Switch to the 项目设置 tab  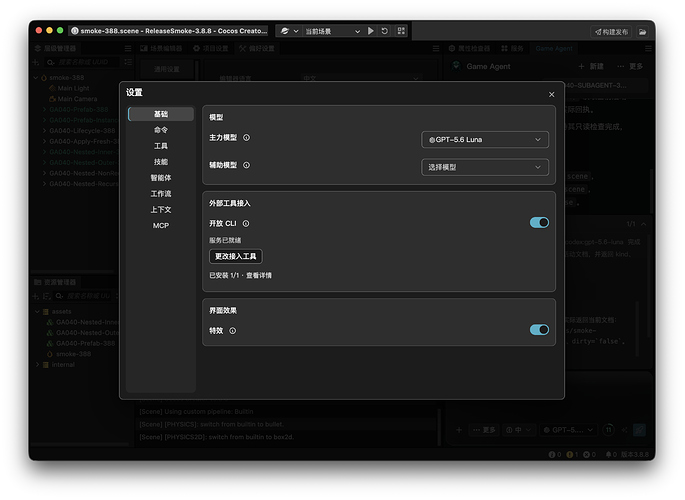pos(211,48)
